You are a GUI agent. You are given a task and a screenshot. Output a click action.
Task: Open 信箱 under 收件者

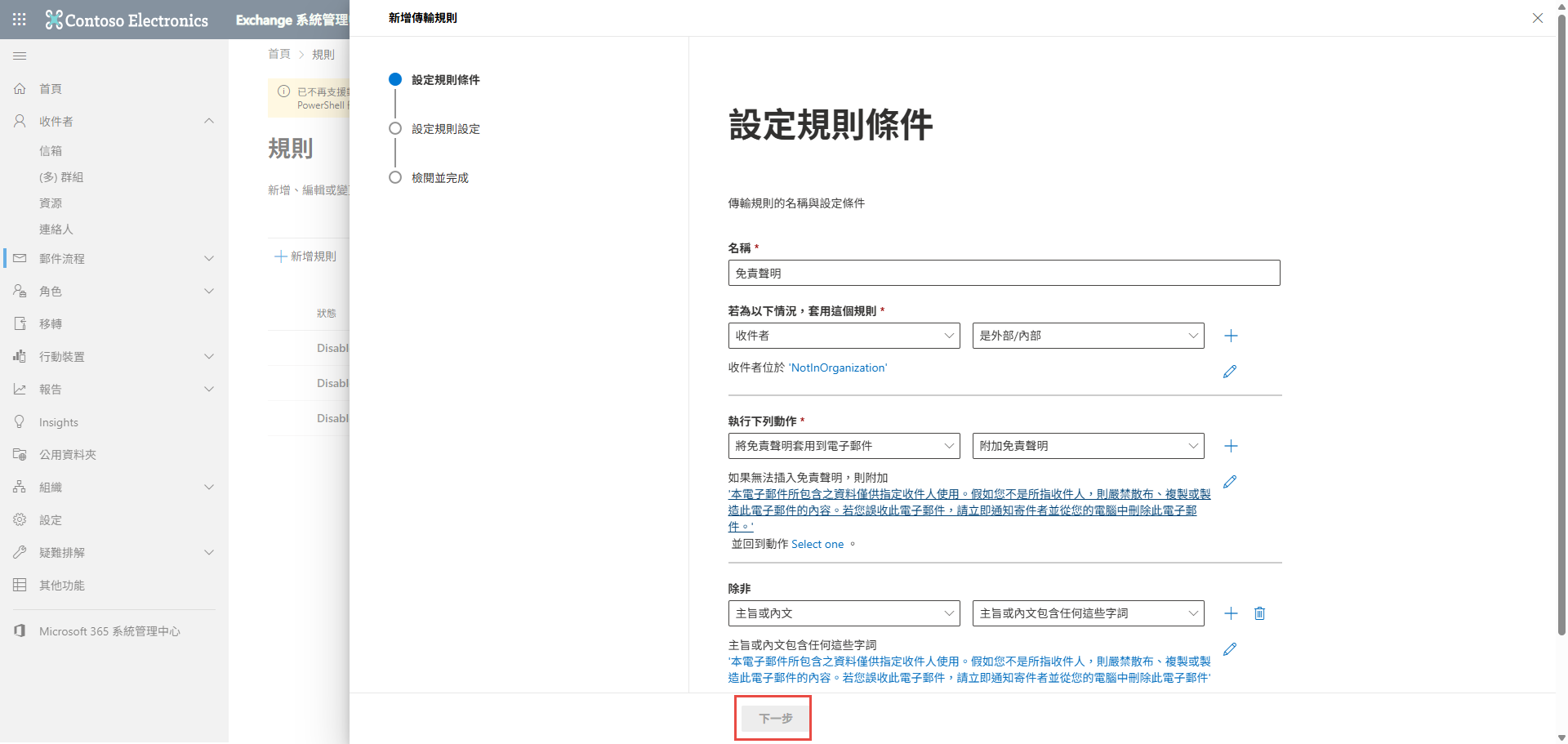[51, 150]
